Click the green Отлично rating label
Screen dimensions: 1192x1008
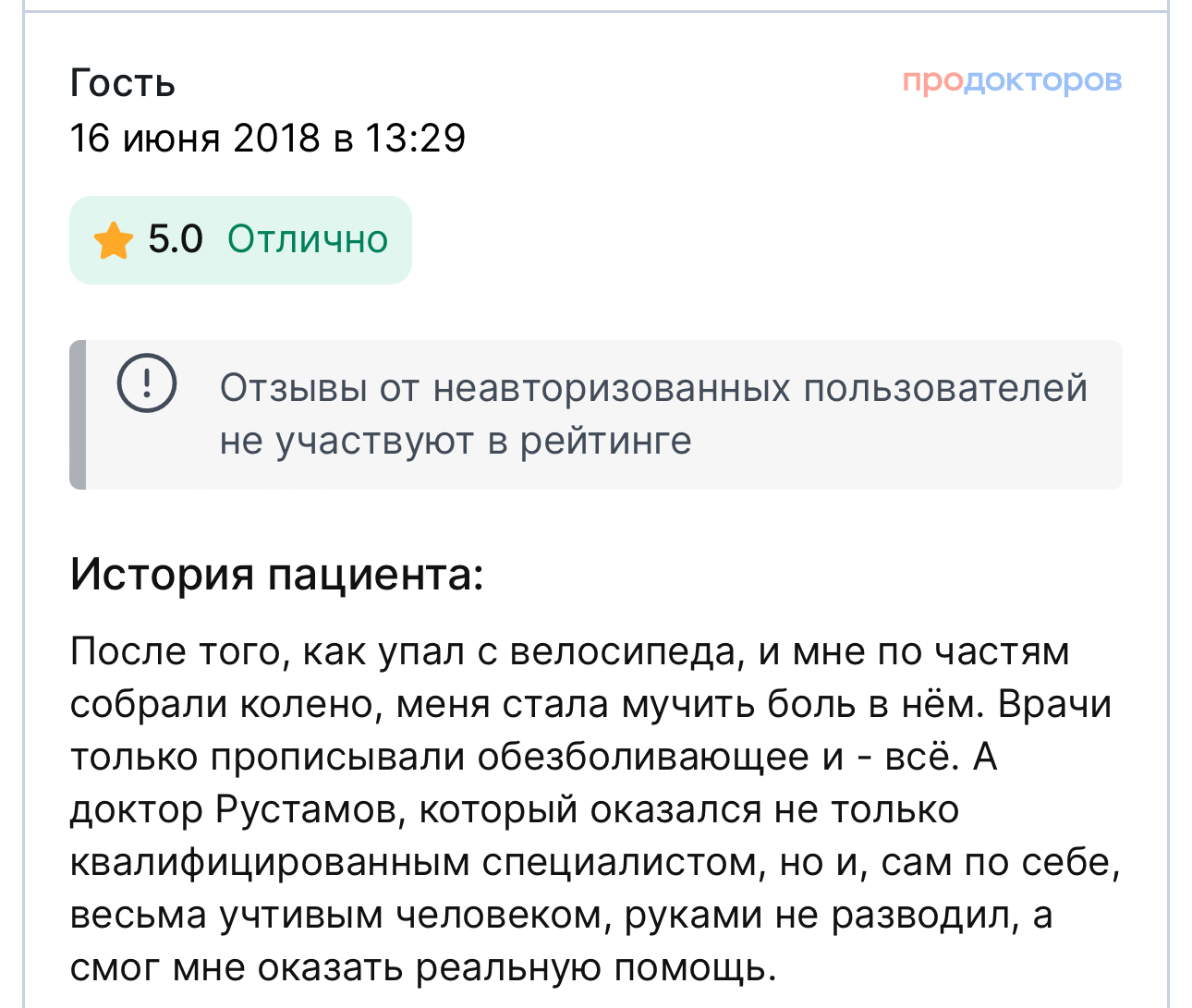[x=308, y=239]
